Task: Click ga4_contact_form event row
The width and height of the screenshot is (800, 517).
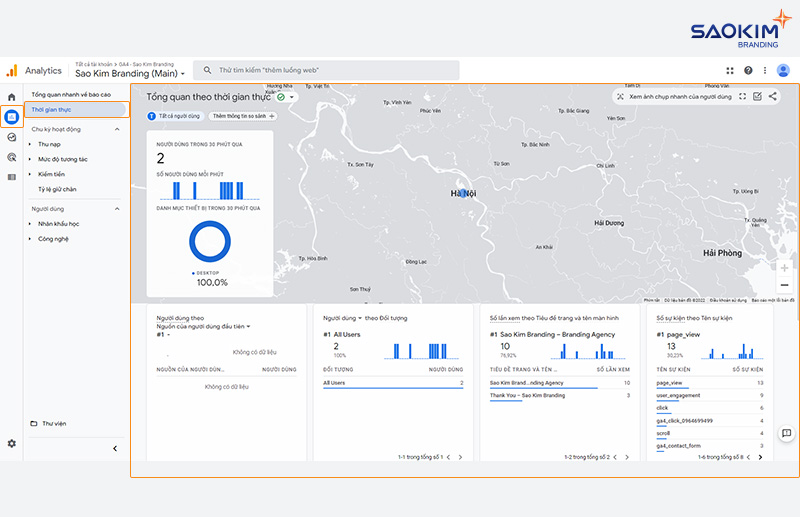Action: tap(710, 446)
